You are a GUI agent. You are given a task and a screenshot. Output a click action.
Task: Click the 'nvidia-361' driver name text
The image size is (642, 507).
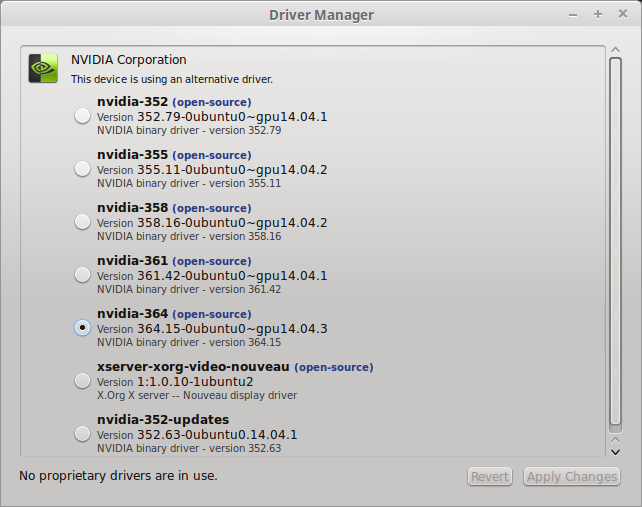[132, 260]
